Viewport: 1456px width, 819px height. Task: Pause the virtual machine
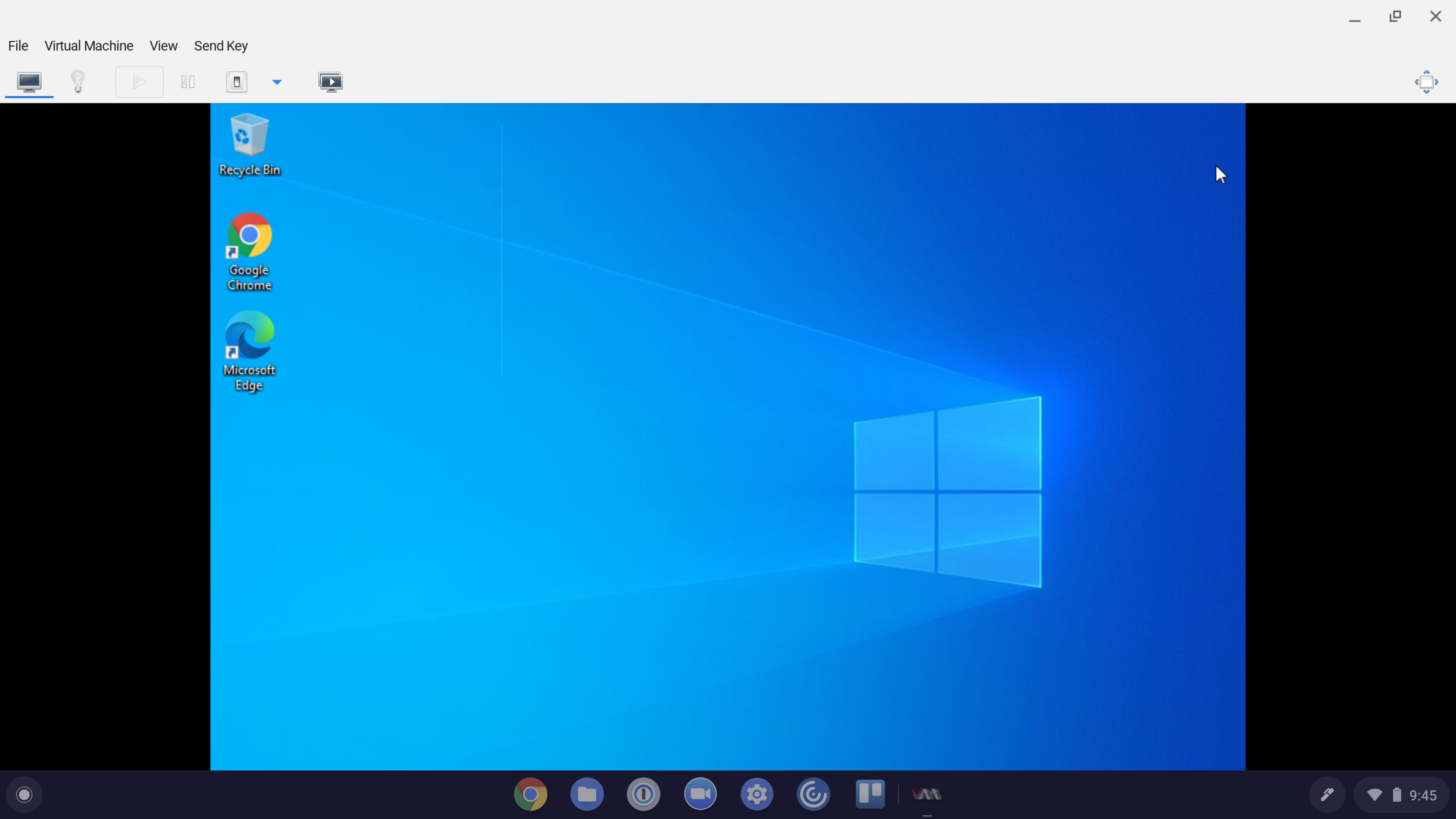(188, 82)
